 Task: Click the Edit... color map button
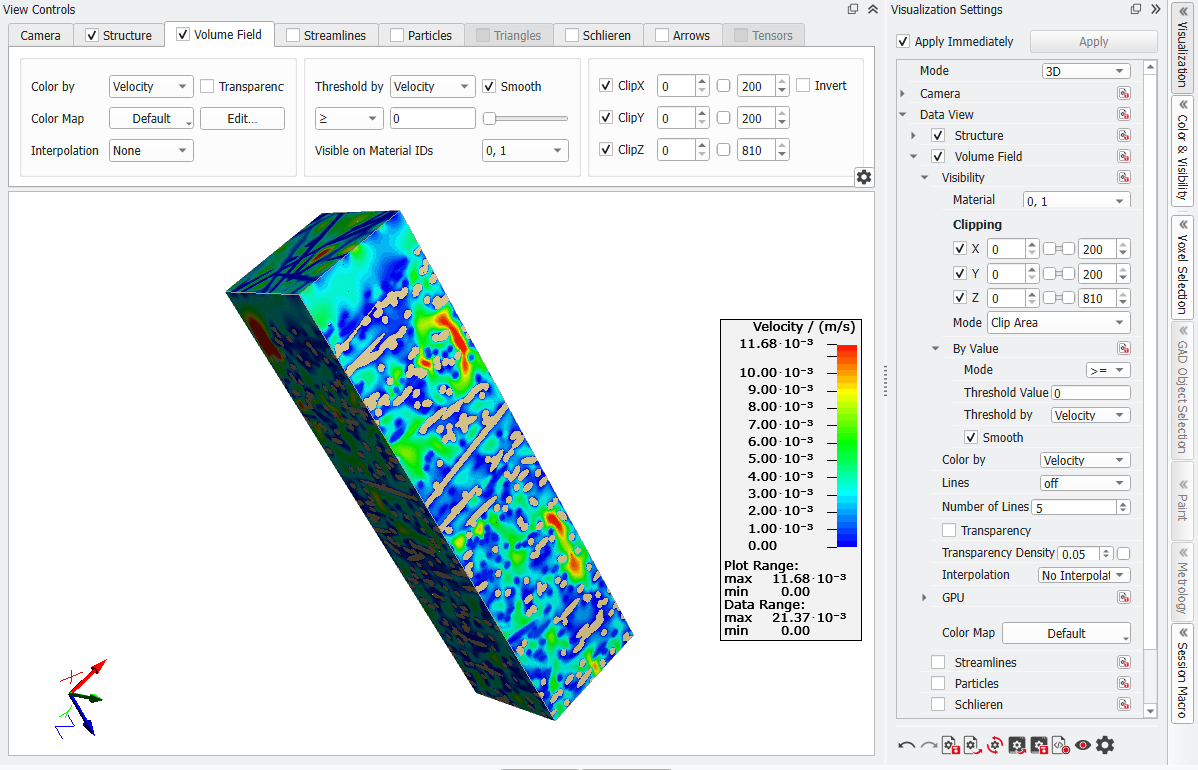[x=242, y=118]
